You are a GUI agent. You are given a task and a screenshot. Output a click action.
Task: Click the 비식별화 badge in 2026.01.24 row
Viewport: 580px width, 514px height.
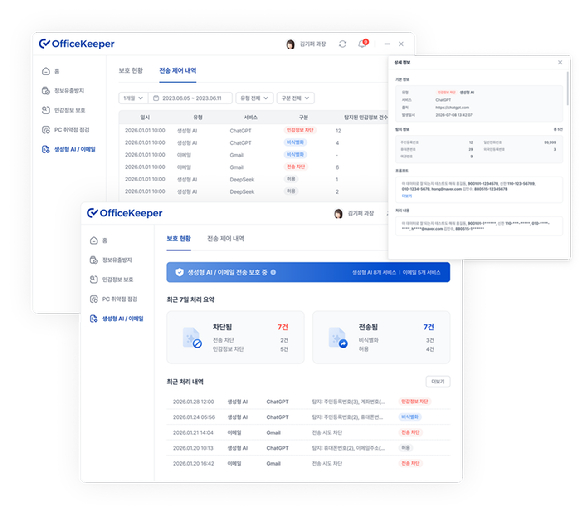(x=410, y=417)
